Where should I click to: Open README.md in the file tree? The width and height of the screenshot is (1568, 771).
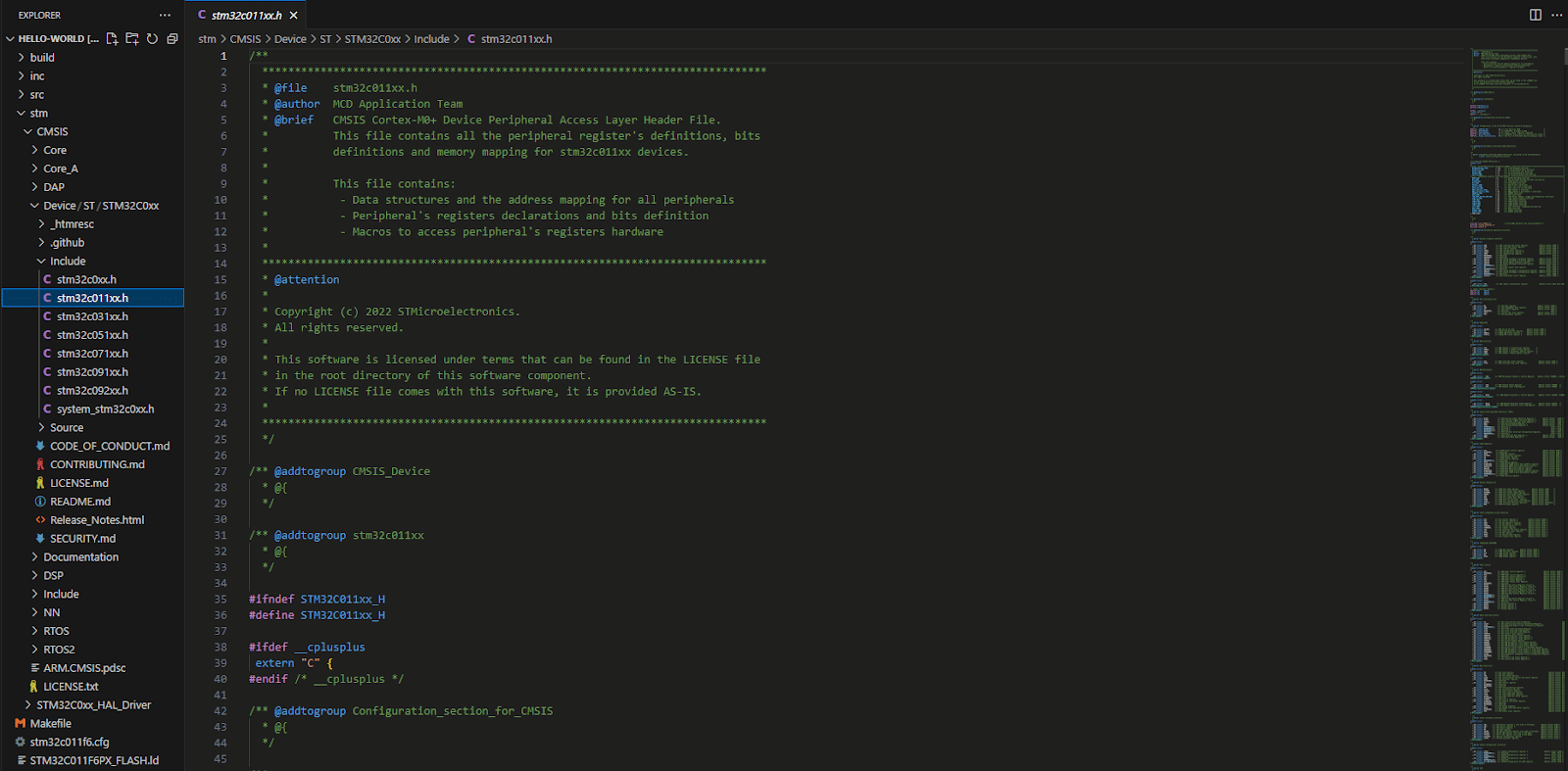tap(80, 502)
